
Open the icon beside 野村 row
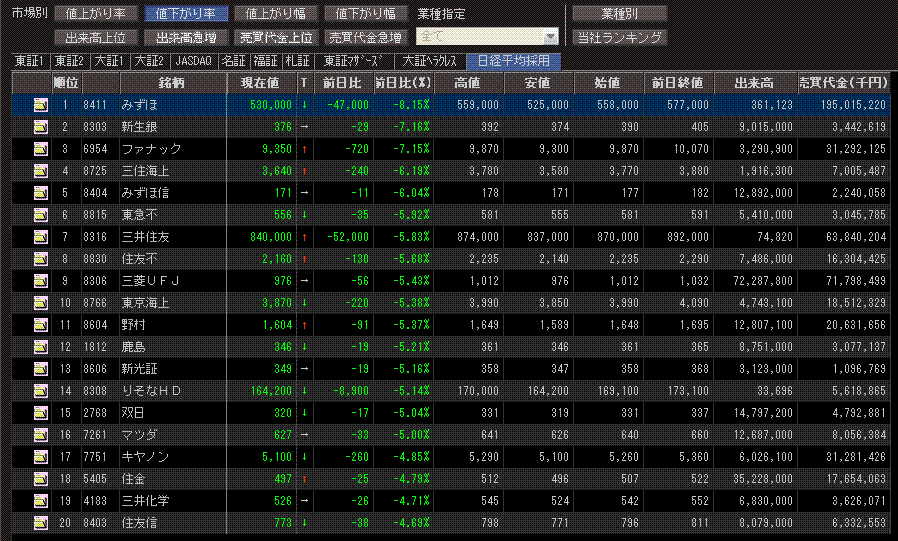(41, 325)
